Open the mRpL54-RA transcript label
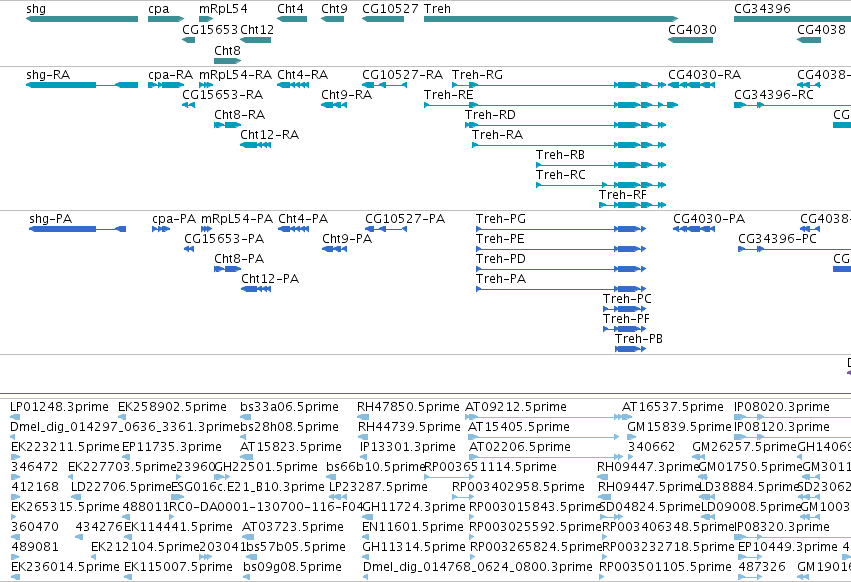Screen dimensions: 851x582 pyautogui.click(x=236, y=75)
